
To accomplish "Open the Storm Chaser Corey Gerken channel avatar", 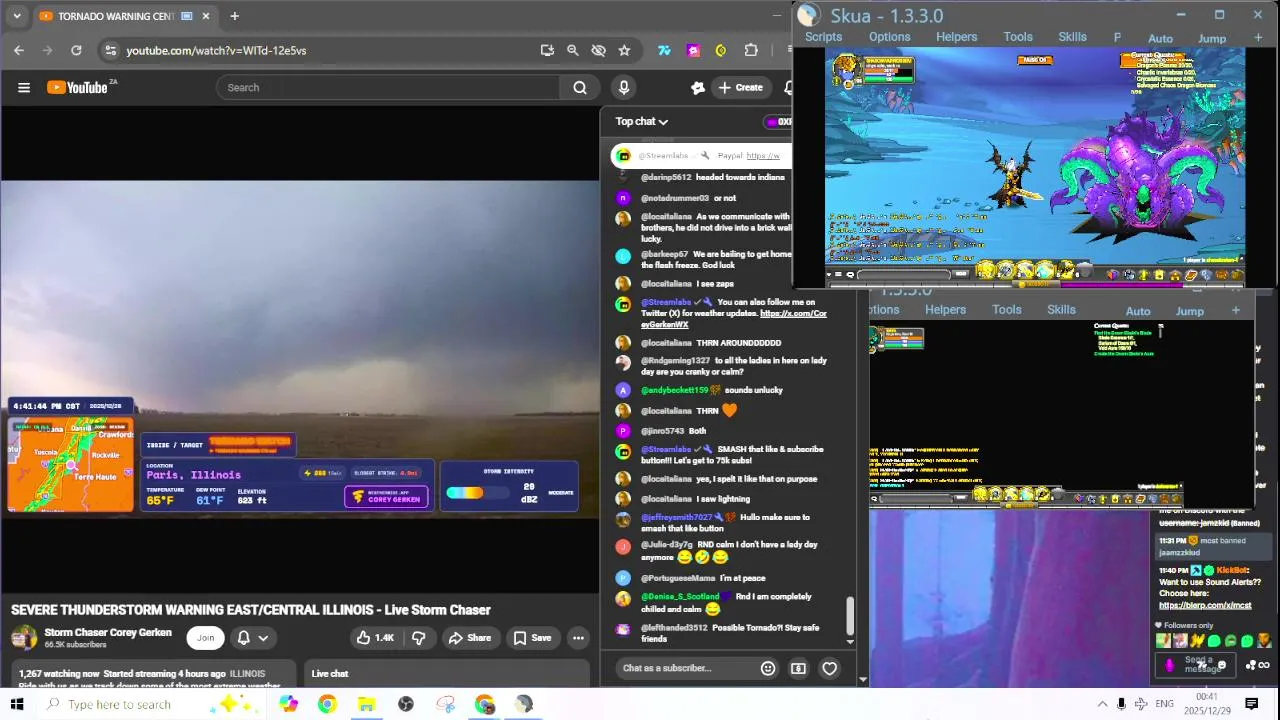I will tap(24, 638).
